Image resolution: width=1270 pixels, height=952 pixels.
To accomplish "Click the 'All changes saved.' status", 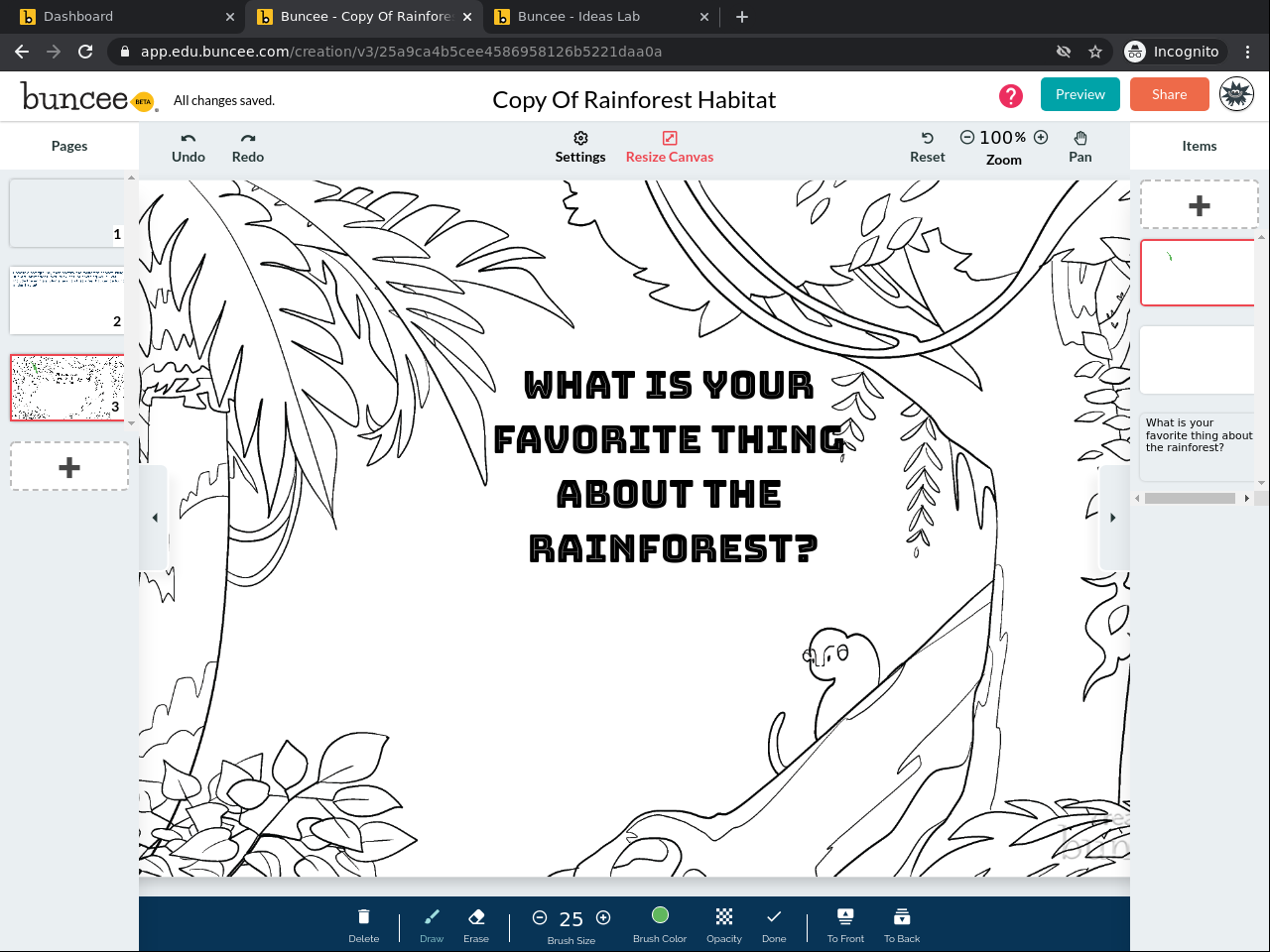I will click(x=224, y=100).
